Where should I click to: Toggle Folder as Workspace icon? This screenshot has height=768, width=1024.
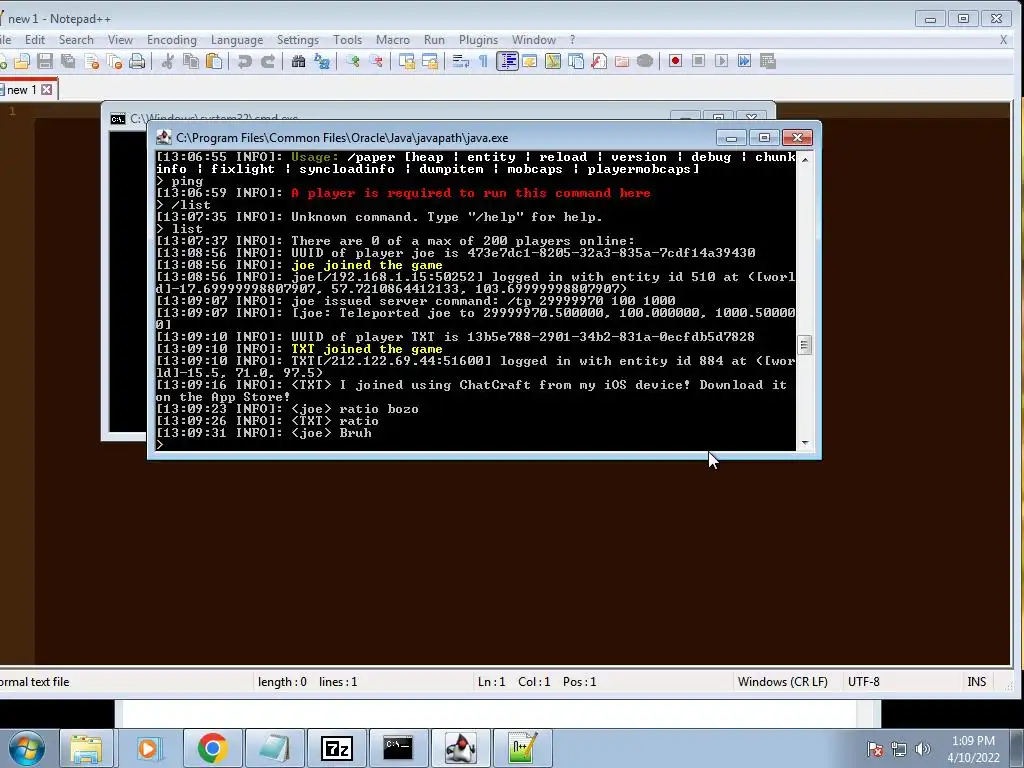[x=622, y=61]
